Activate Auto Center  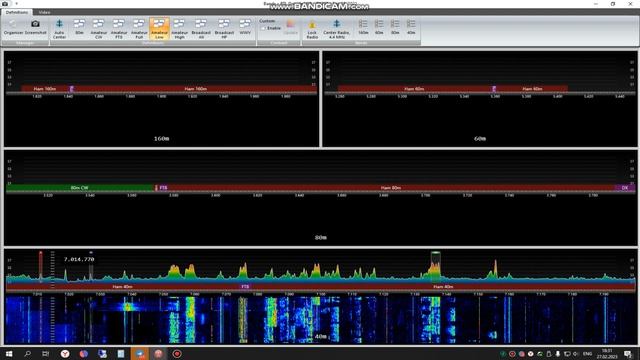(x=59, y=29)
